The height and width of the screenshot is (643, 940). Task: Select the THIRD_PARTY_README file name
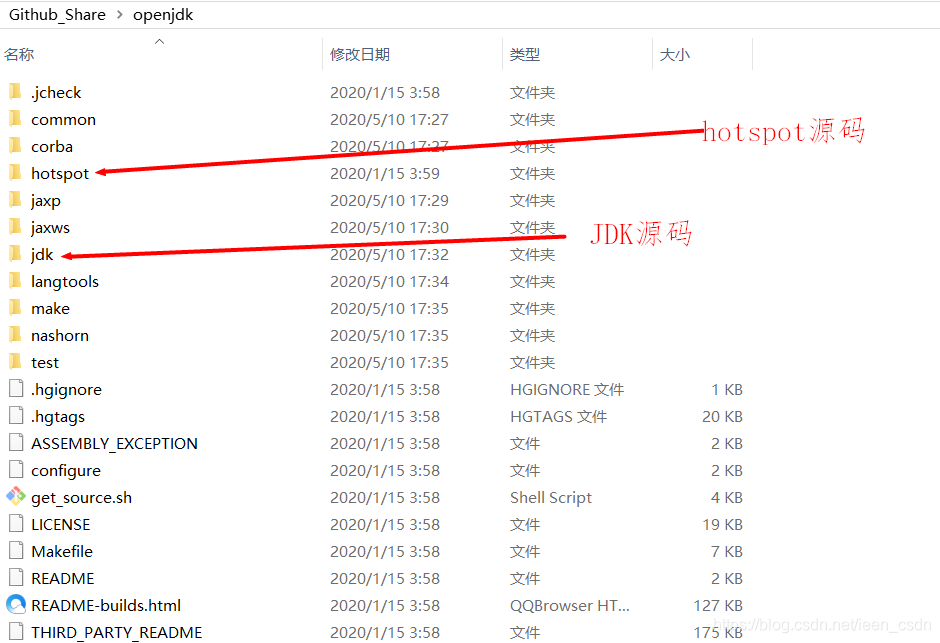tap(117, 632)
